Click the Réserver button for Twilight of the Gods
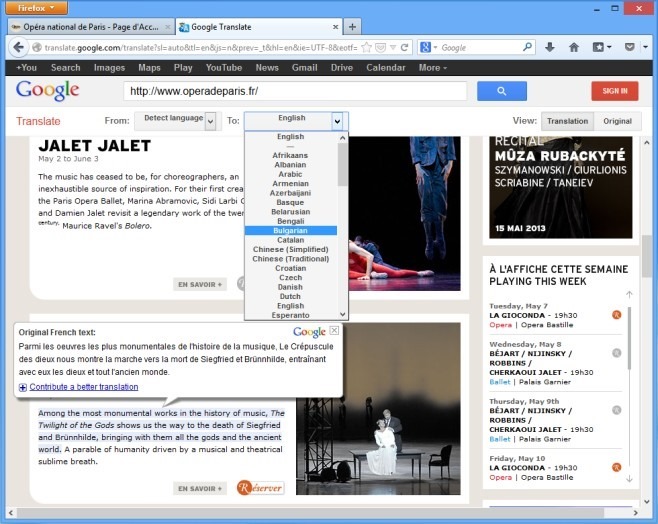Screen dimensions: 658x524 pyautogui.click(x=261, y=488)
